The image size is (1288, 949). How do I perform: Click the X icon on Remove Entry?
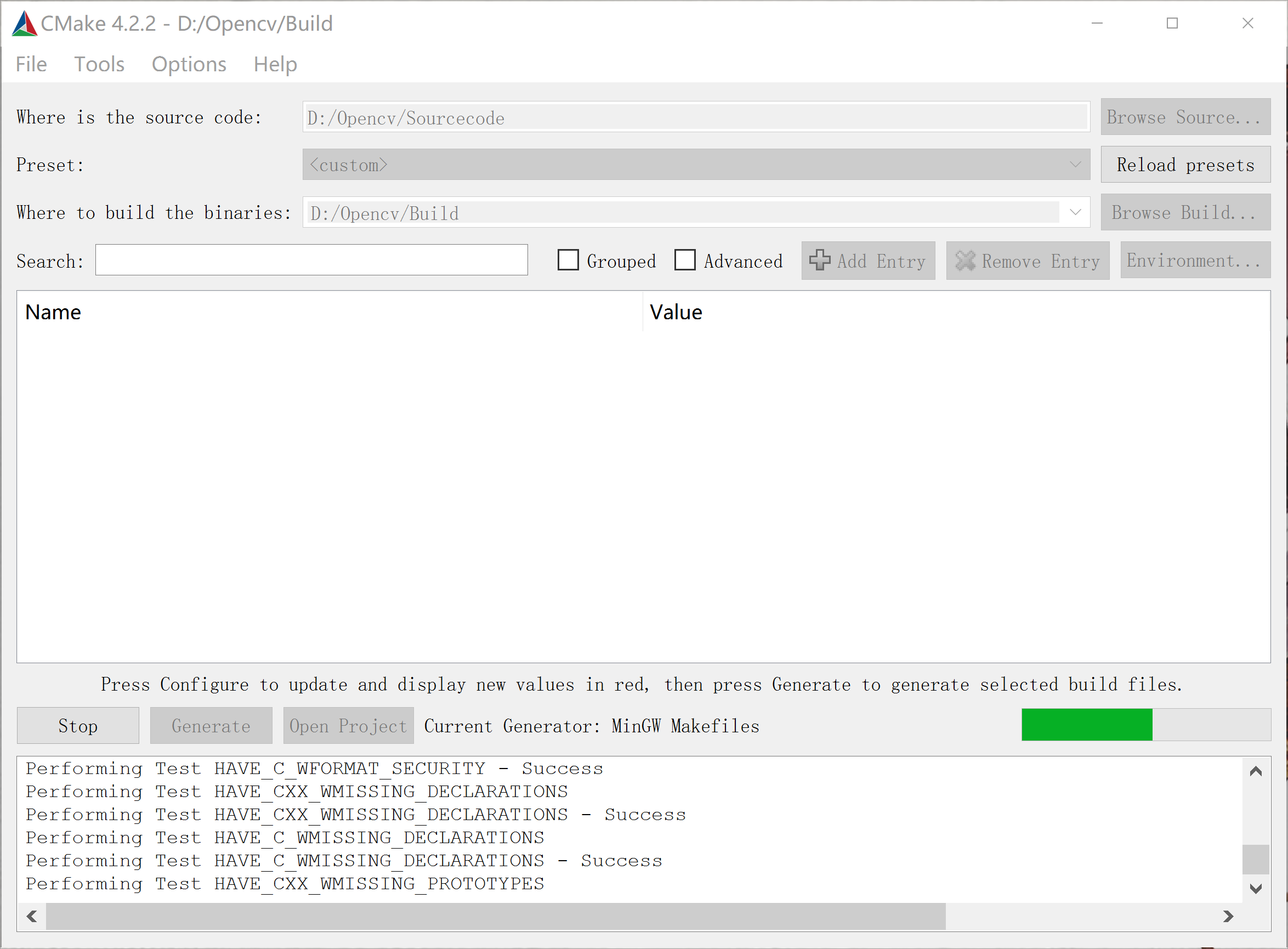pyautogui.click(x=964, y=261)
